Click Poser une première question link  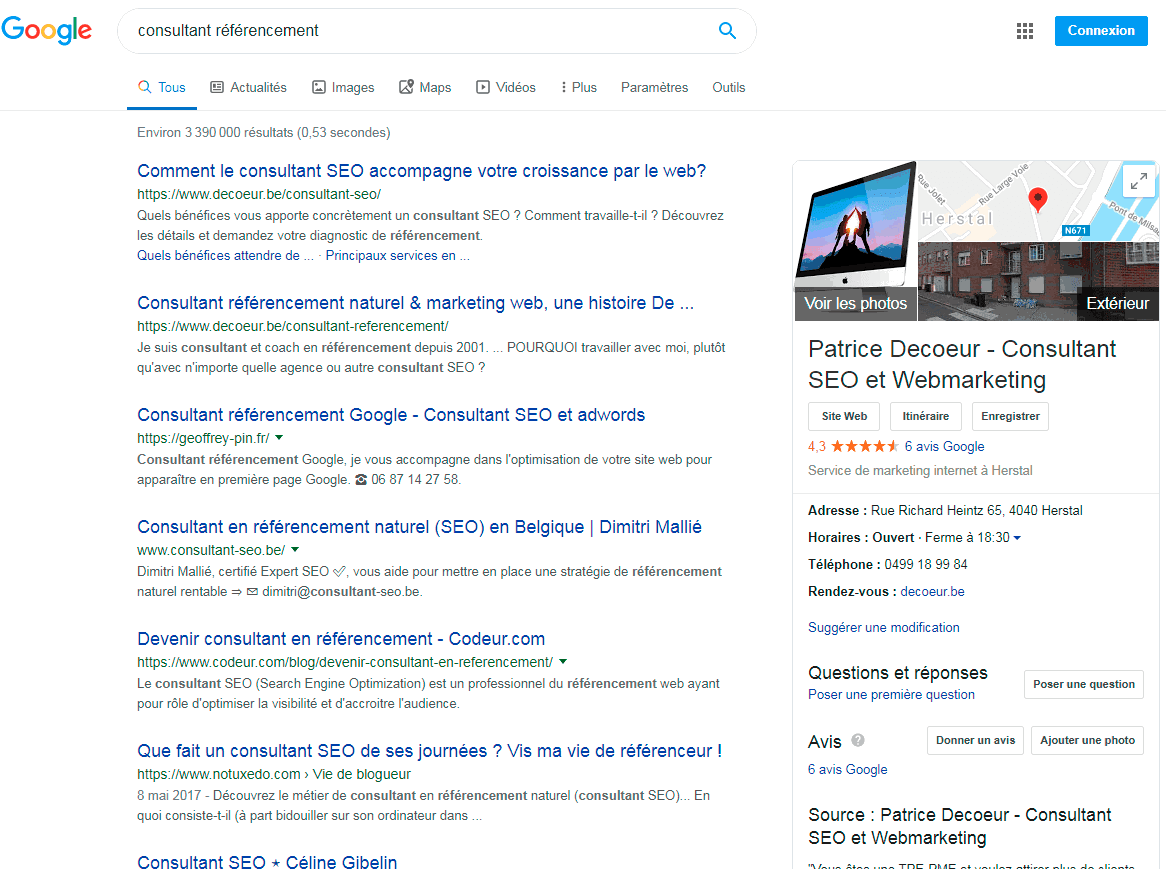tap(891, 694)
